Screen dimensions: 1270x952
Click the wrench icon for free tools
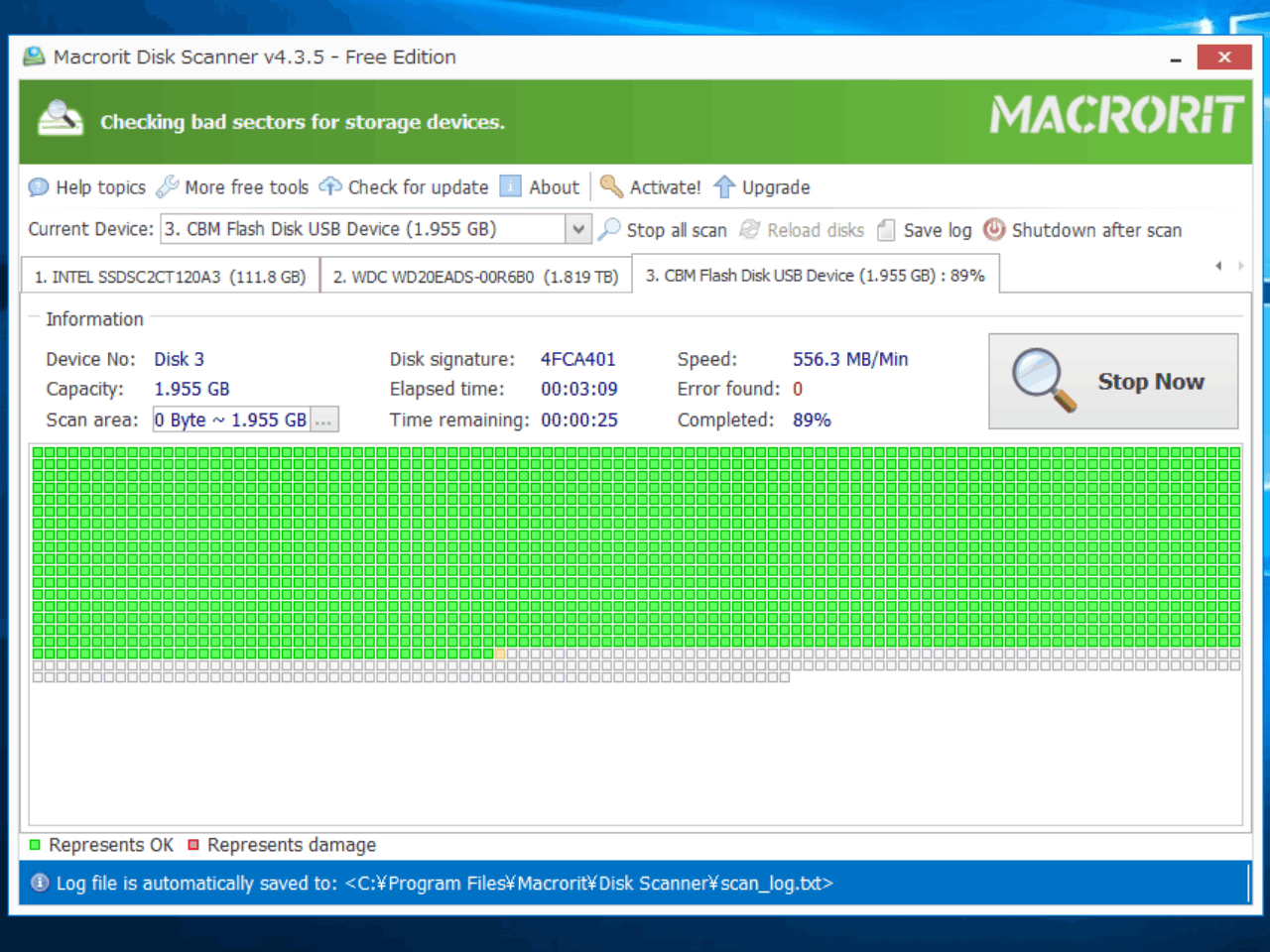tap(168, 186)
